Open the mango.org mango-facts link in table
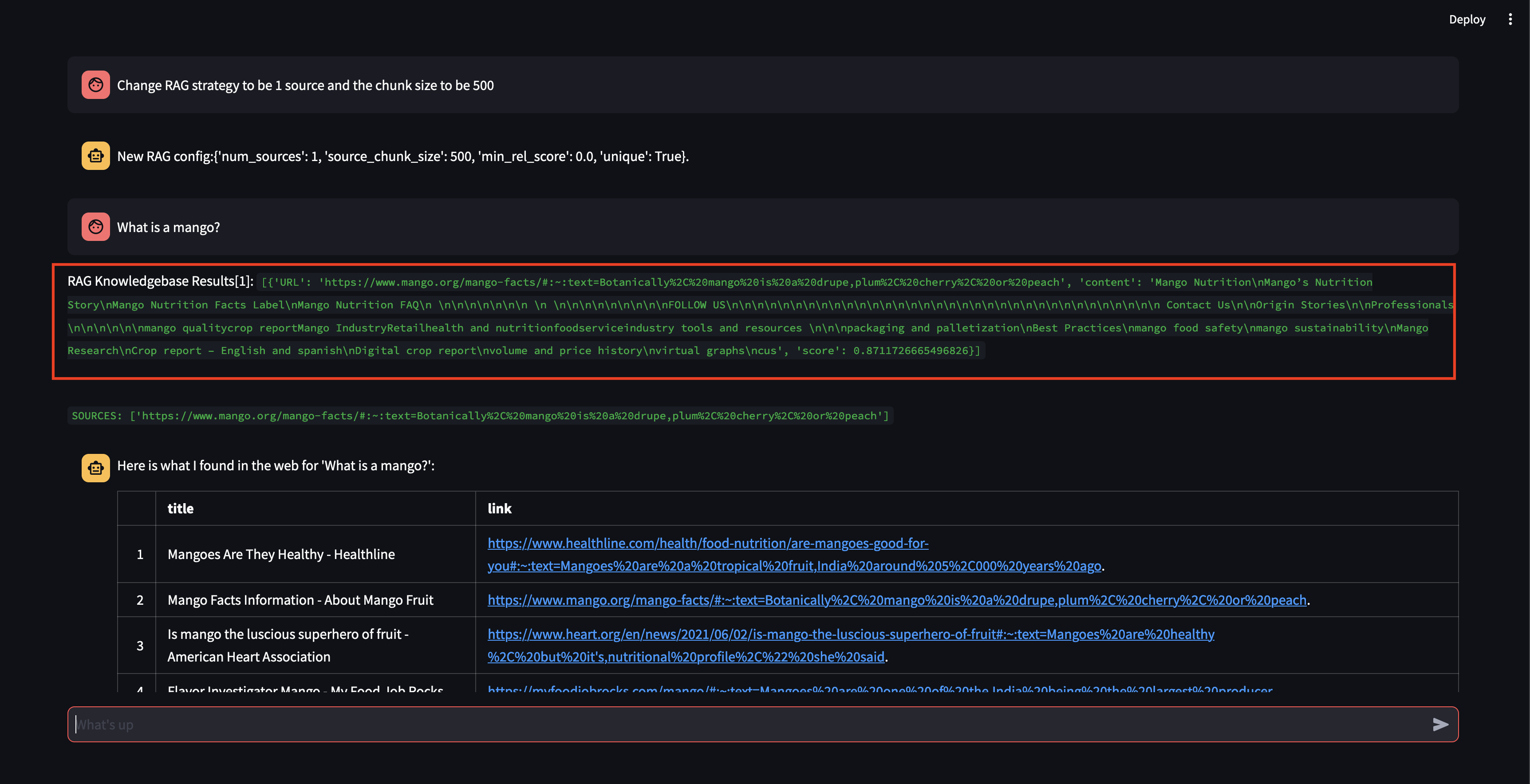1530x784 pixels. point(897,600)
